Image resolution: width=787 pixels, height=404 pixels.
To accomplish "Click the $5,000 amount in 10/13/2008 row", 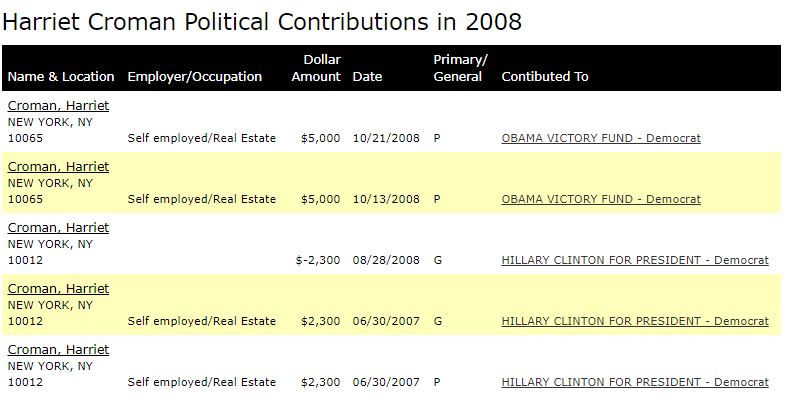I will point(321,199).
